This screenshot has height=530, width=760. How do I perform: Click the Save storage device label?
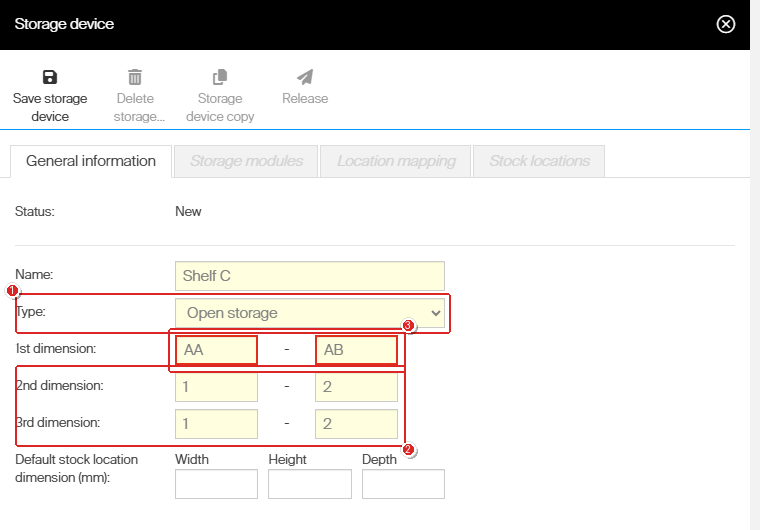(50, 107)
